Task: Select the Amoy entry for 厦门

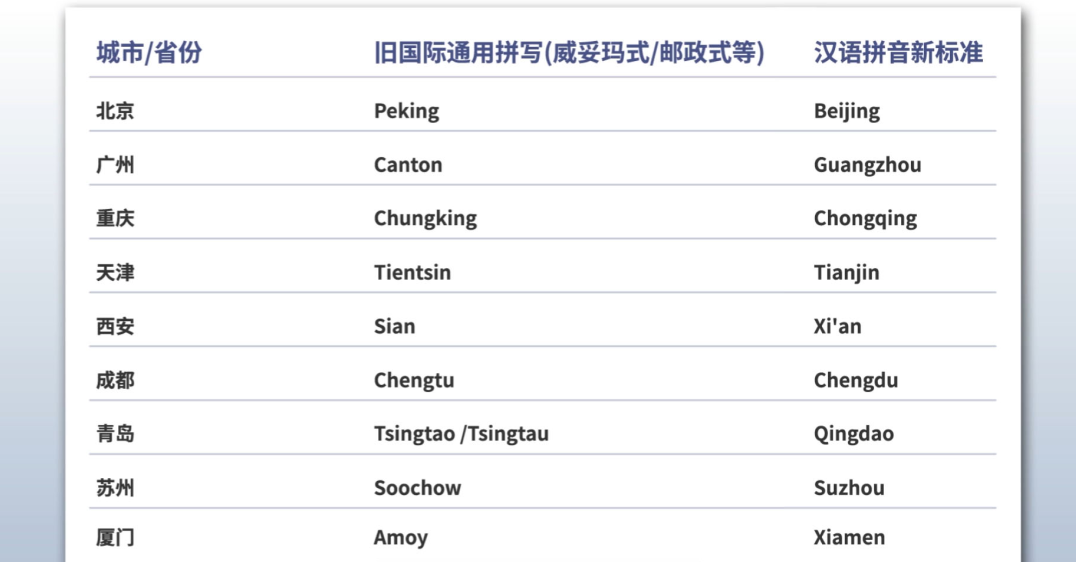Action: [401, 538]
